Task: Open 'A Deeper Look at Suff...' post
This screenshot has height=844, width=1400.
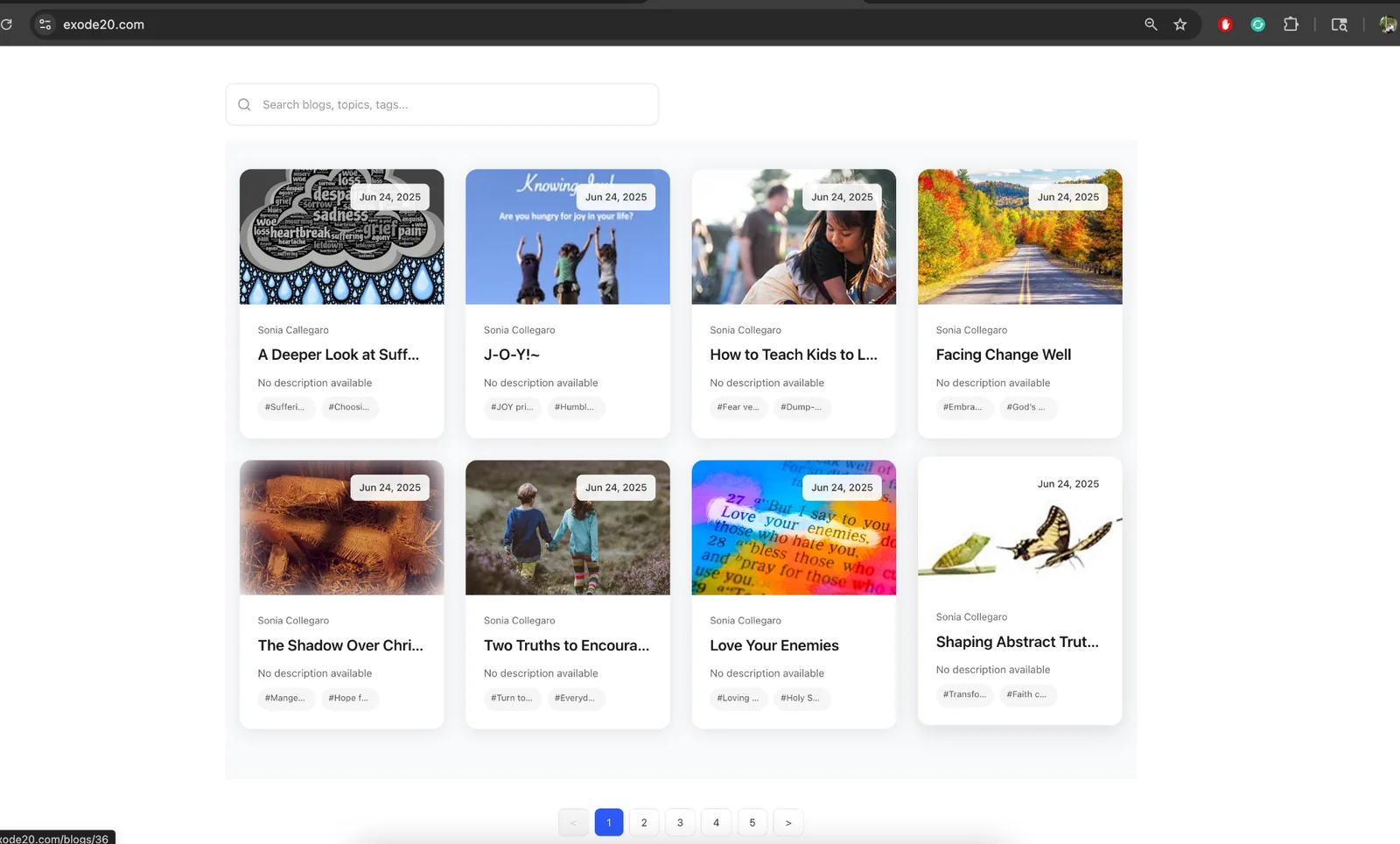Action: 339,355
